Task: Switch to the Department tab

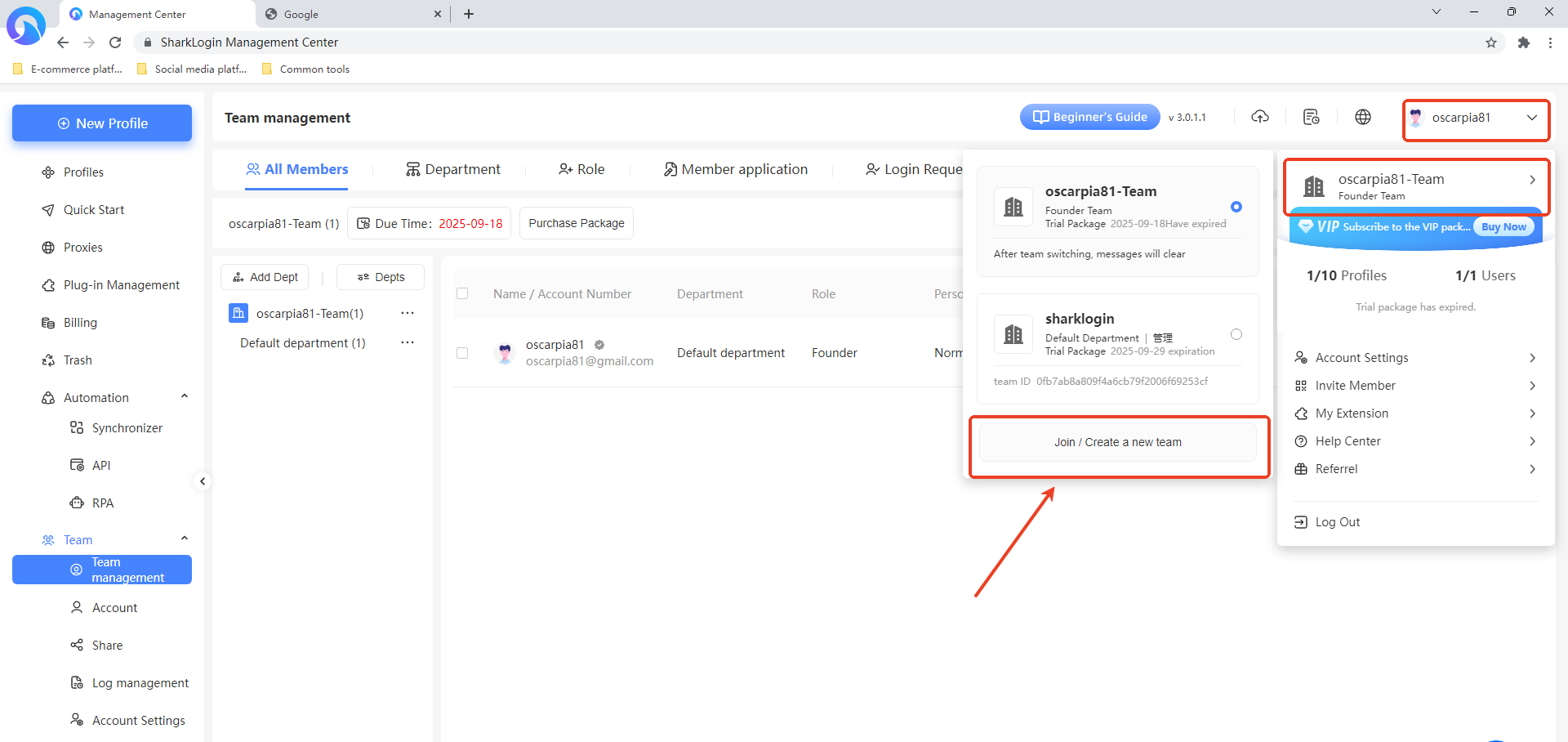Action: (x=453, y=169)
